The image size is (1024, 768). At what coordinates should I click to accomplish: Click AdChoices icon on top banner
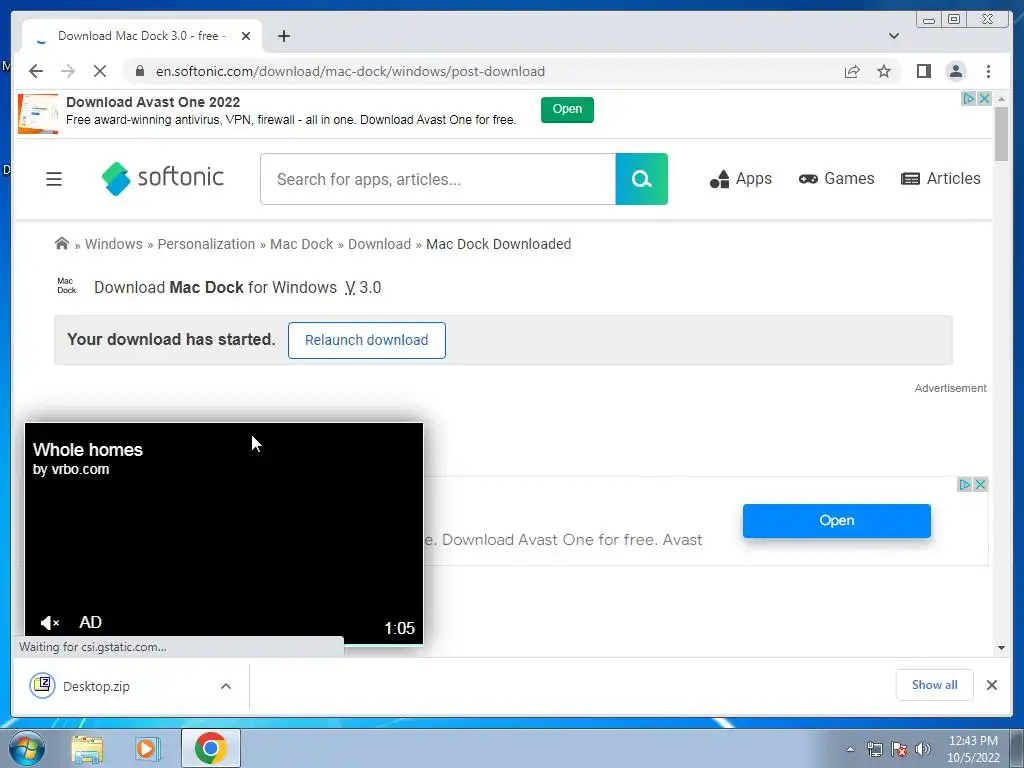pyautogui.click(x=969, y=99)
